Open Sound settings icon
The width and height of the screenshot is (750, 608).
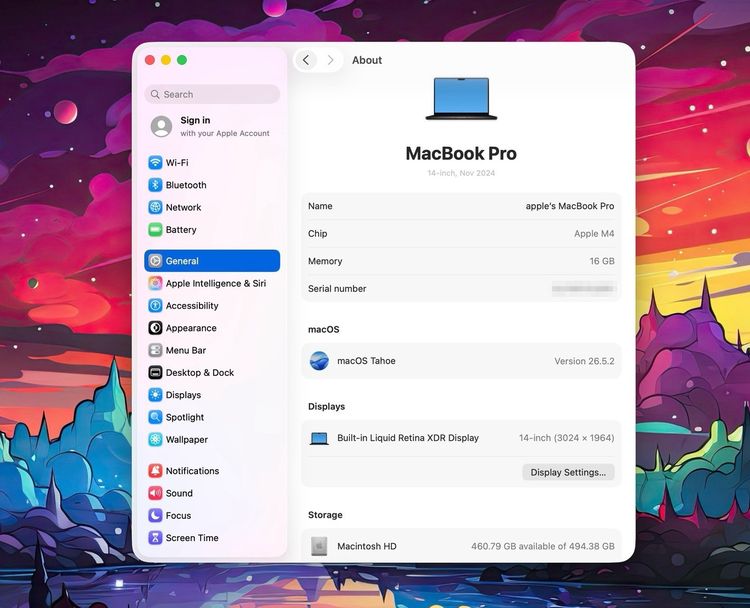(155, 493)
